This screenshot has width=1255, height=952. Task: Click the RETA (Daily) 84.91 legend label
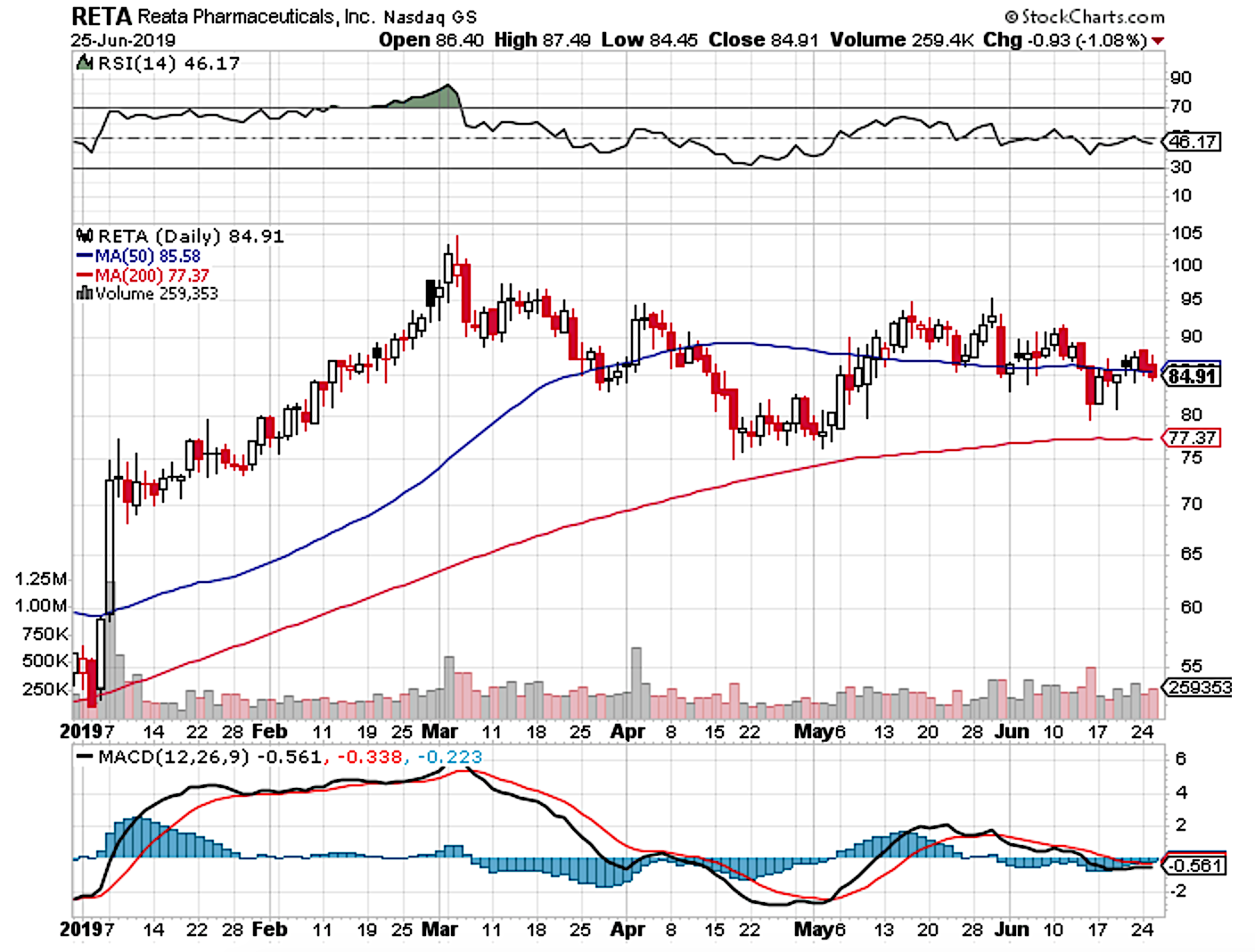pos(191,236)
